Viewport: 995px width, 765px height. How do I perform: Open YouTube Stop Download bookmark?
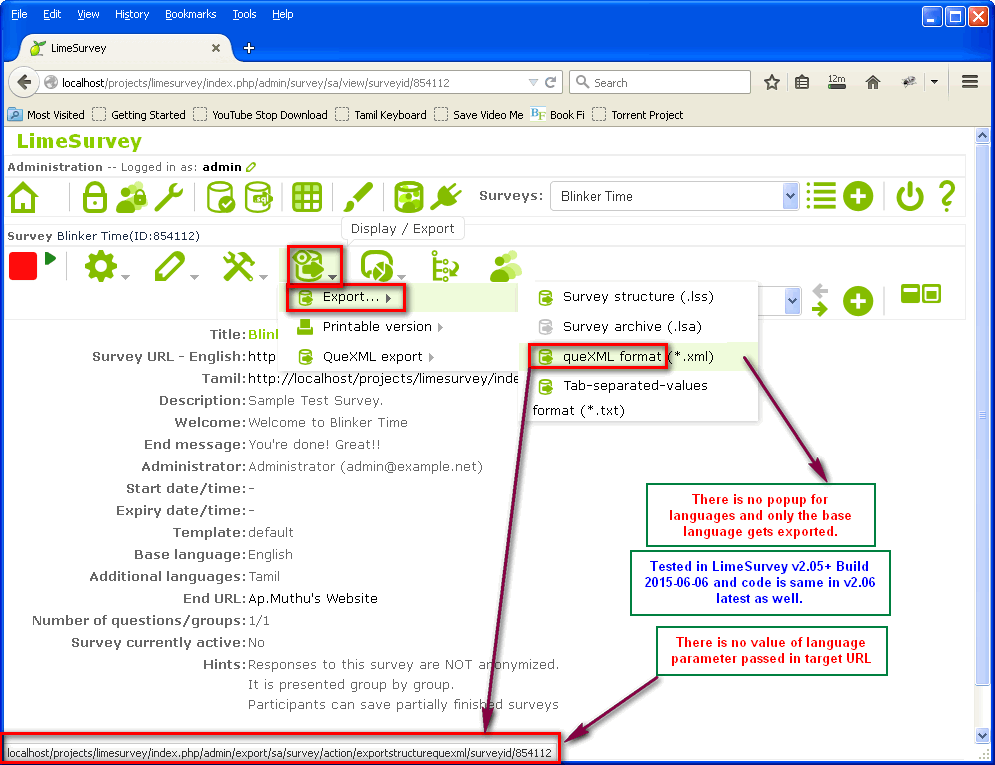(x=261, y=115)
